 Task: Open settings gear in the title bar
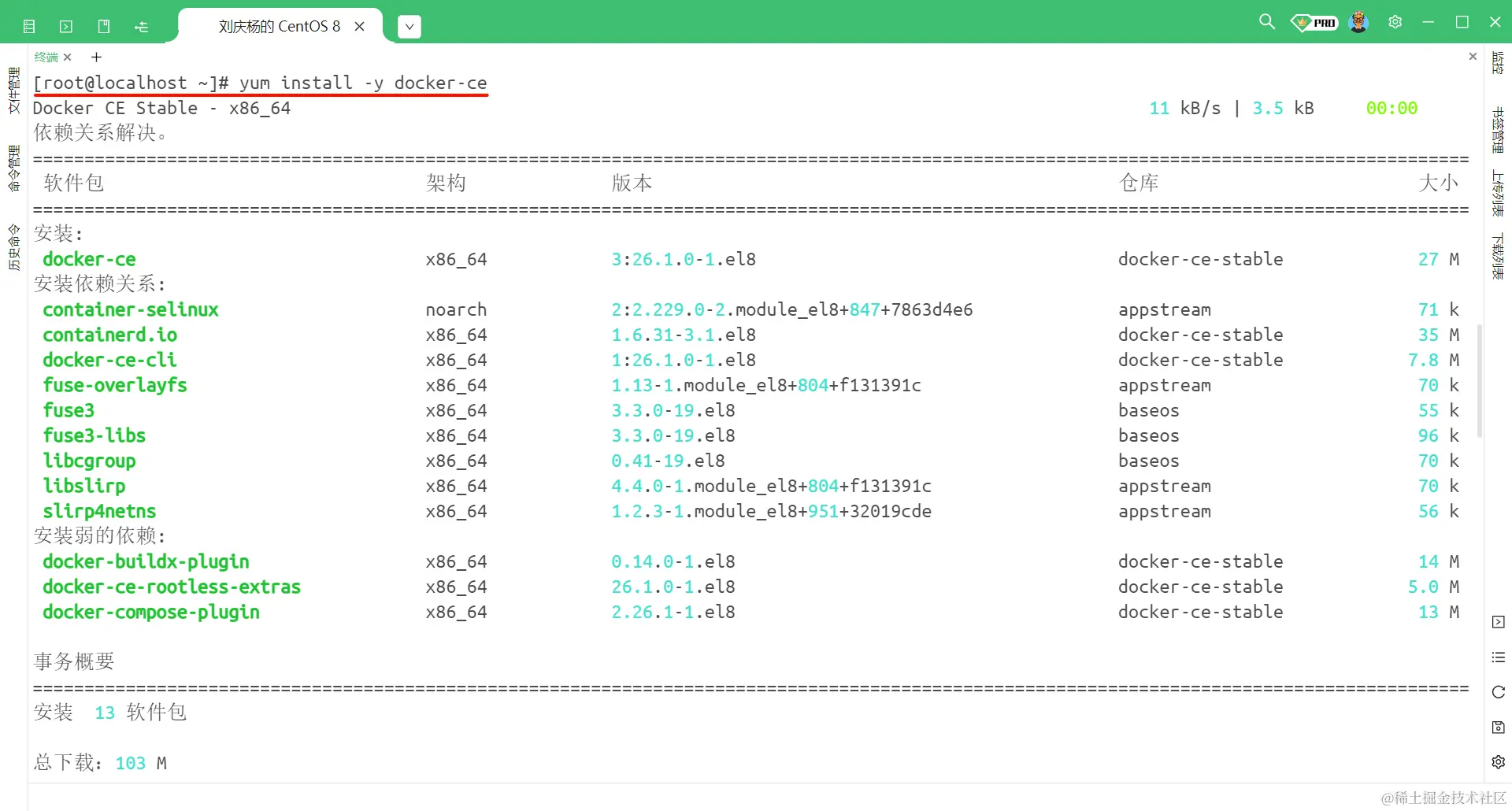pyautogui.click(x=1395, y=22)
